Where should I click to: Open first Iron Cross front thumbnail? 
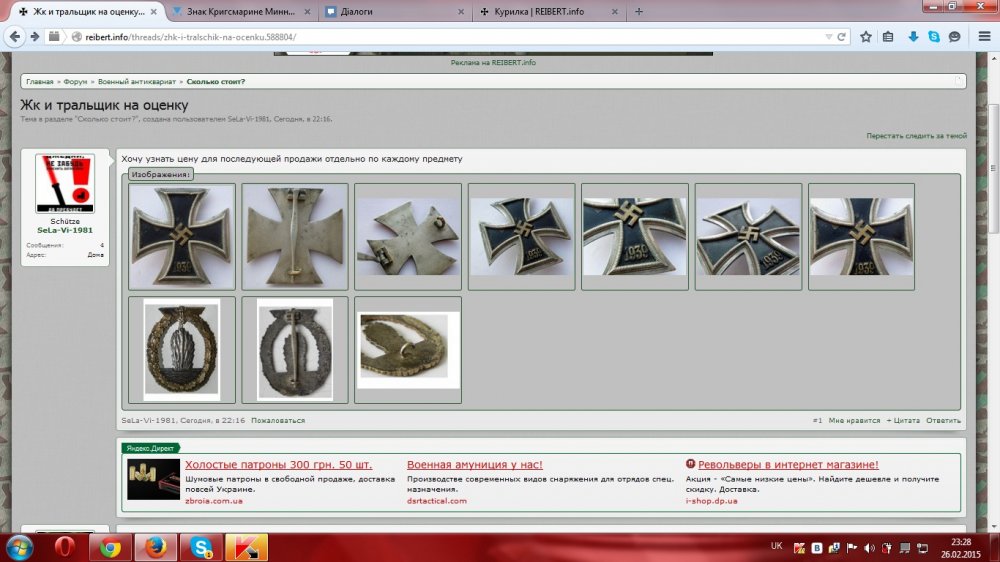(x=182, y=236)
